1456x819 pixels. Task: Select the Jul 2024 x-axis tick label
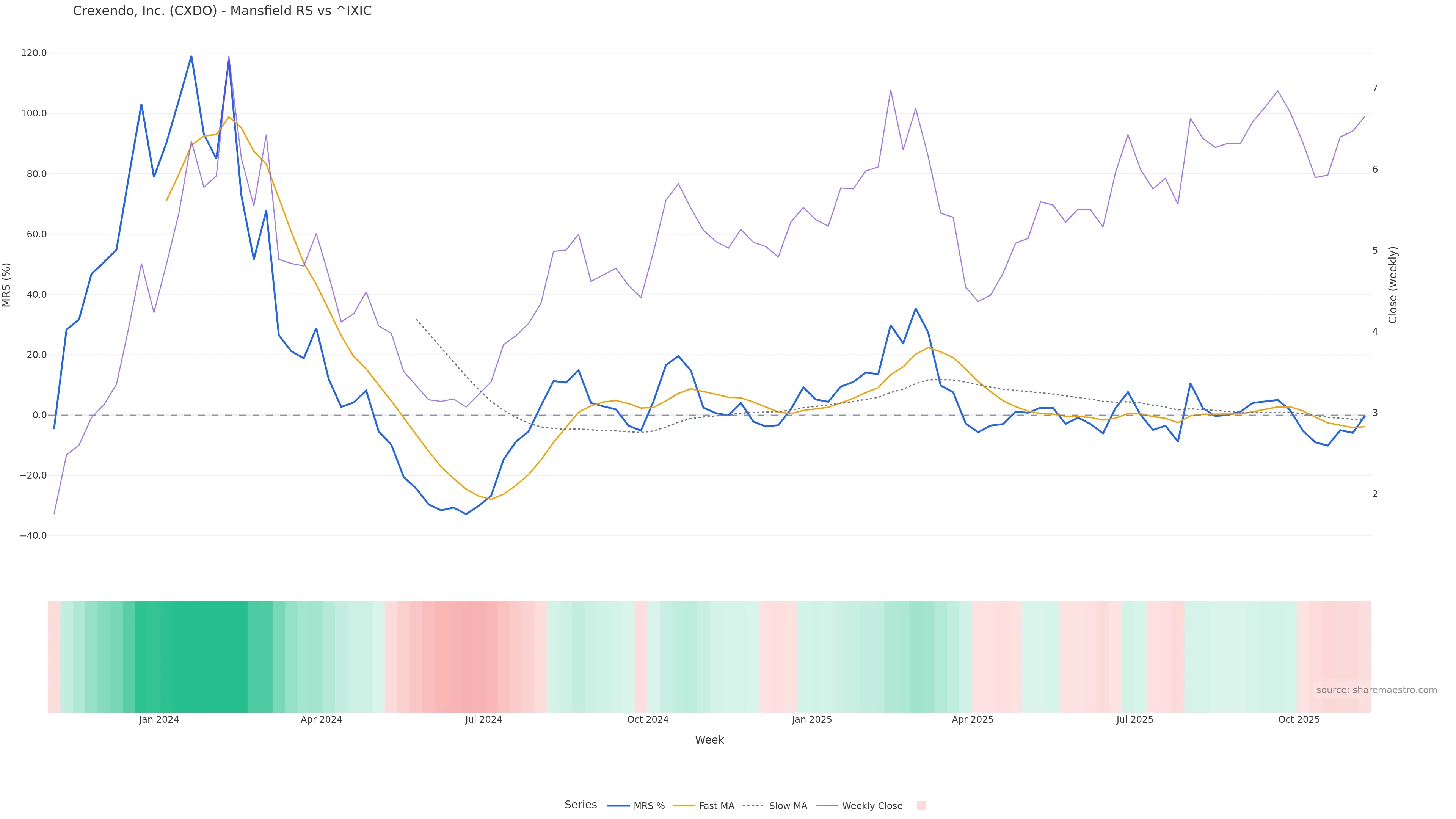(483, 720)
